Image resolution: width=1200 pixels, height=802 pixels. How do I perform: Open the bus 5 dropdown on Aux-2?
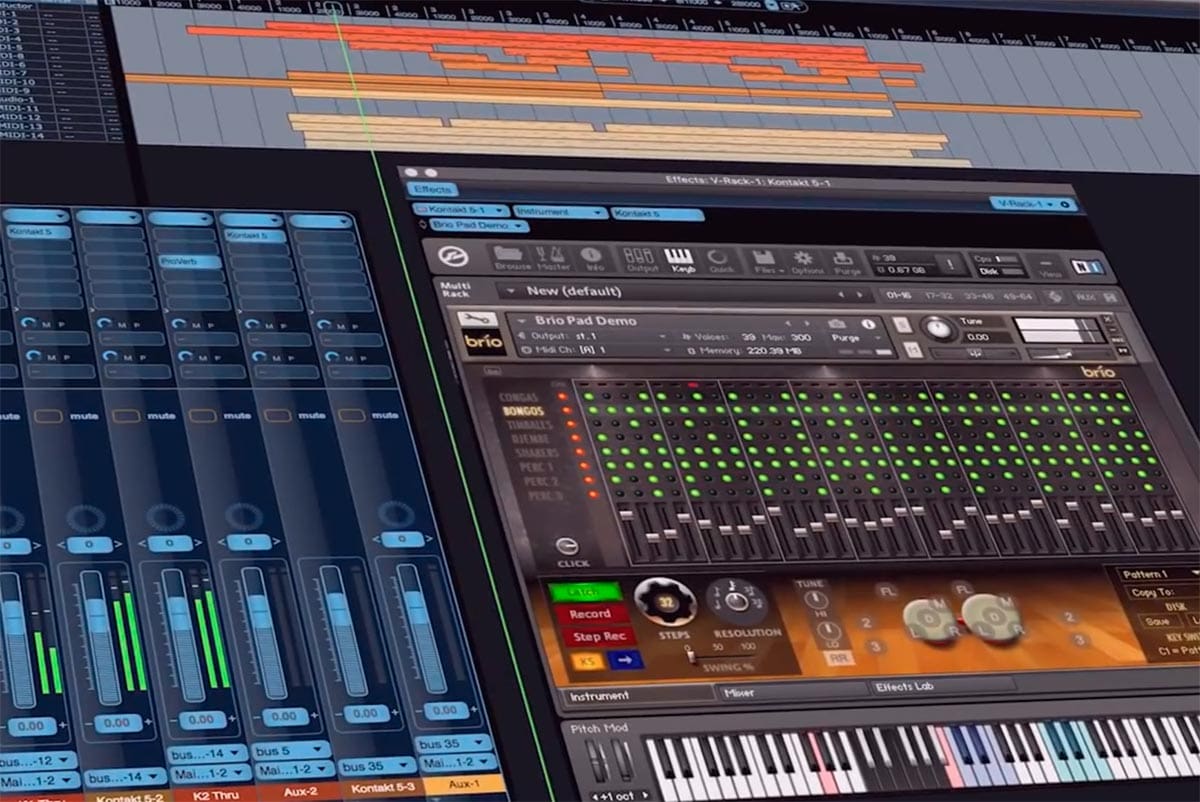pos(291,751)
